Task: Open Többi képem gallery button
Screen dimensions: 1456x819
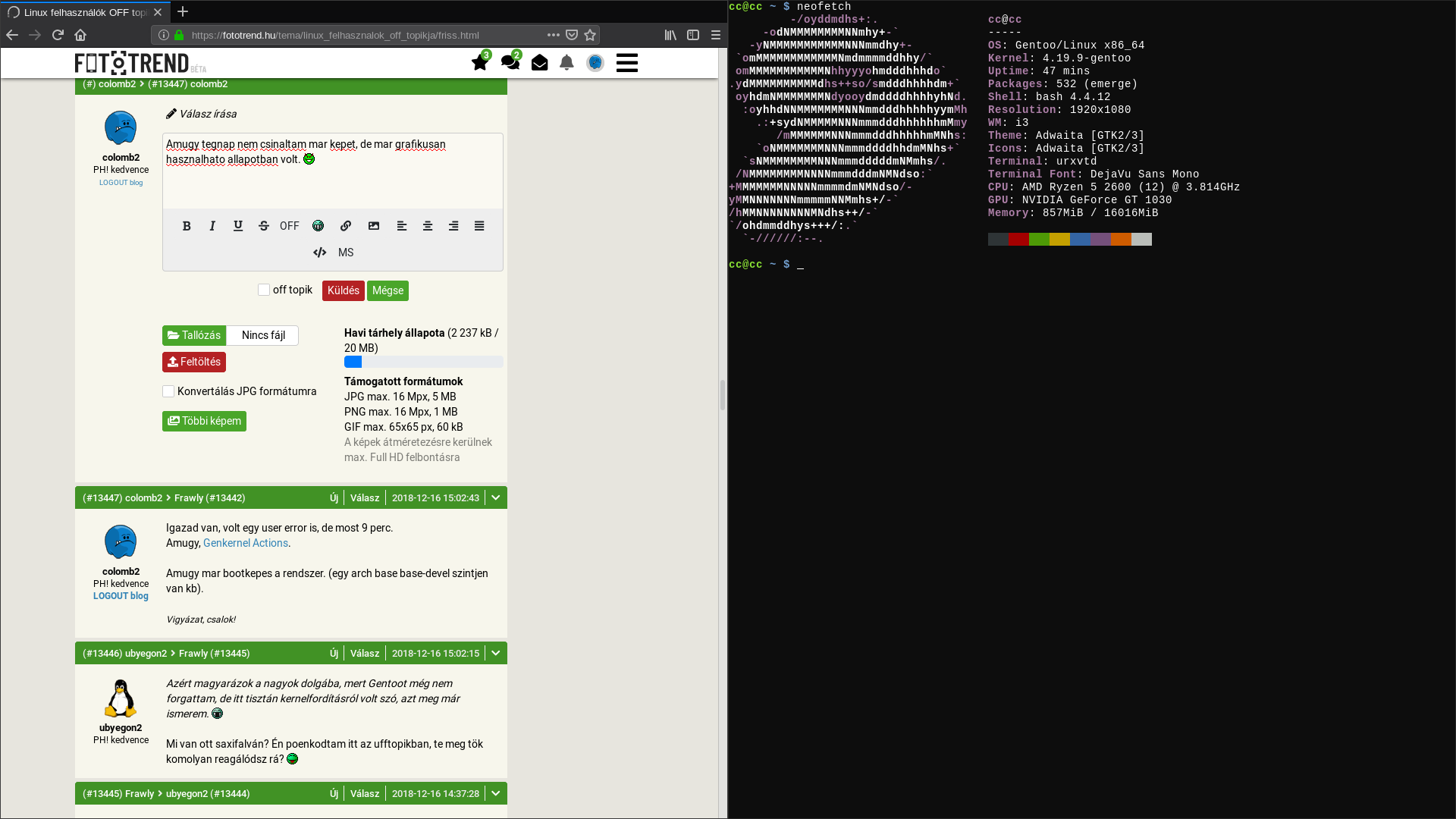Action: (204, 421)
